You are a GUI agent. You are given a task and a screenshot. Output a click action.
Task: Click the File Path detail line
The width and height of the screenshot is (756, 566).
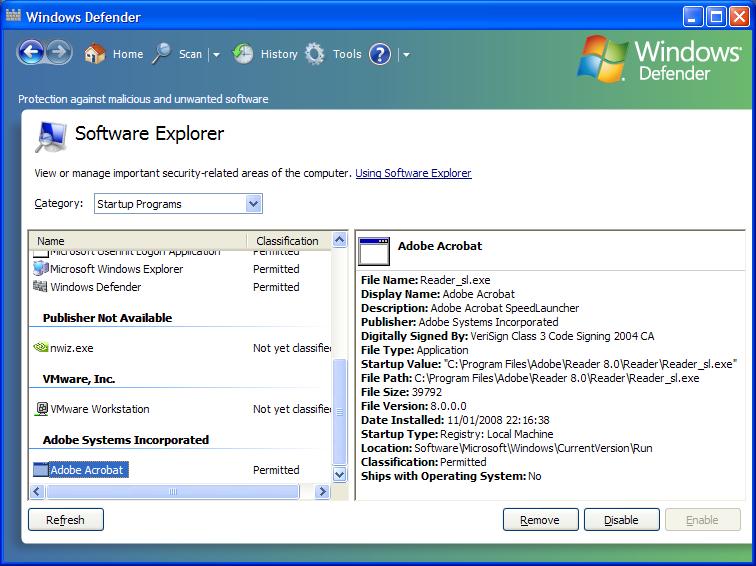[530, 378]
